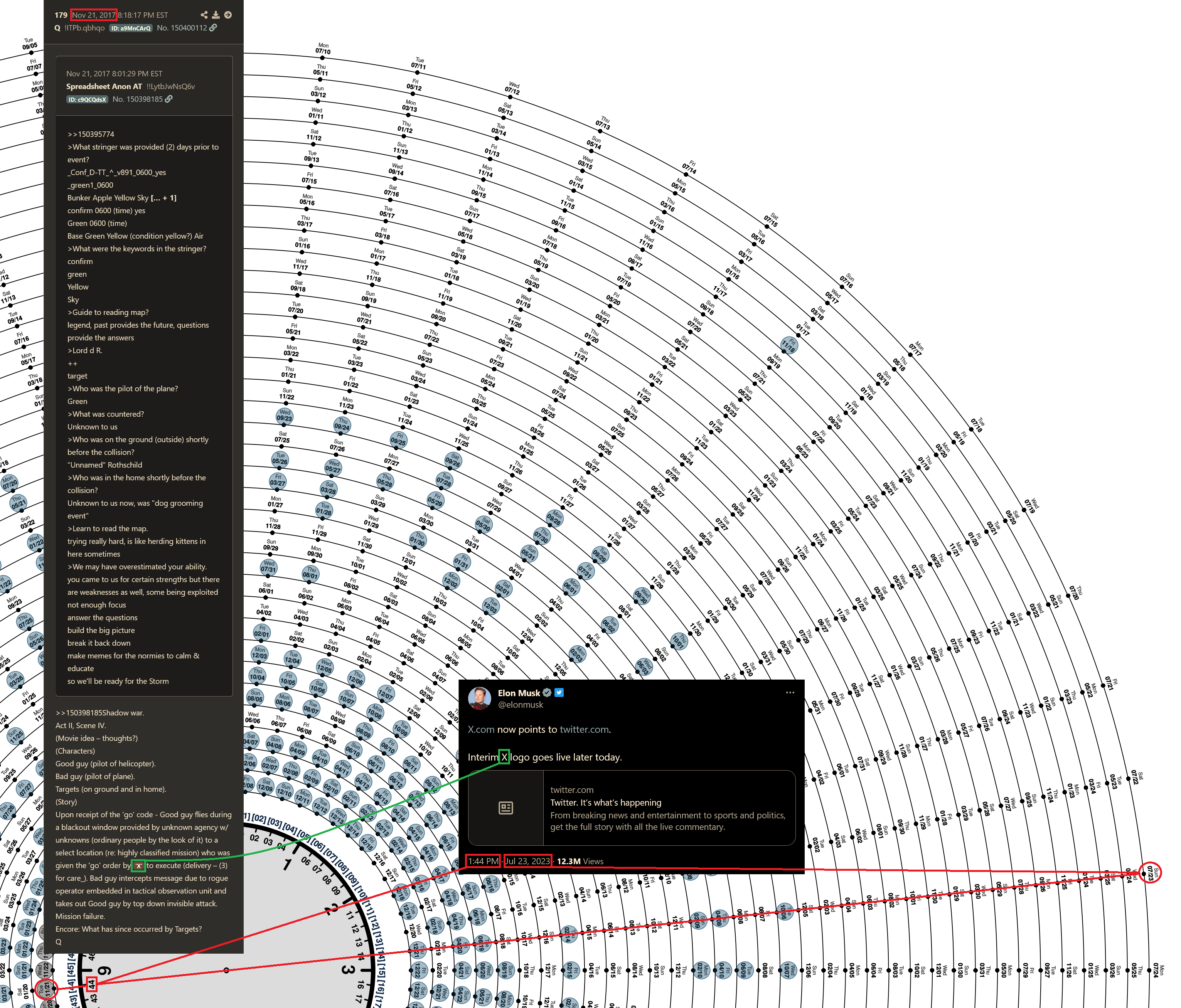Image resolution: width=1181 pixels, height=1008 pixels.
Task: Open the tweet's three-dot more menu
Action: pyautogui.click(x=790, y=692)
